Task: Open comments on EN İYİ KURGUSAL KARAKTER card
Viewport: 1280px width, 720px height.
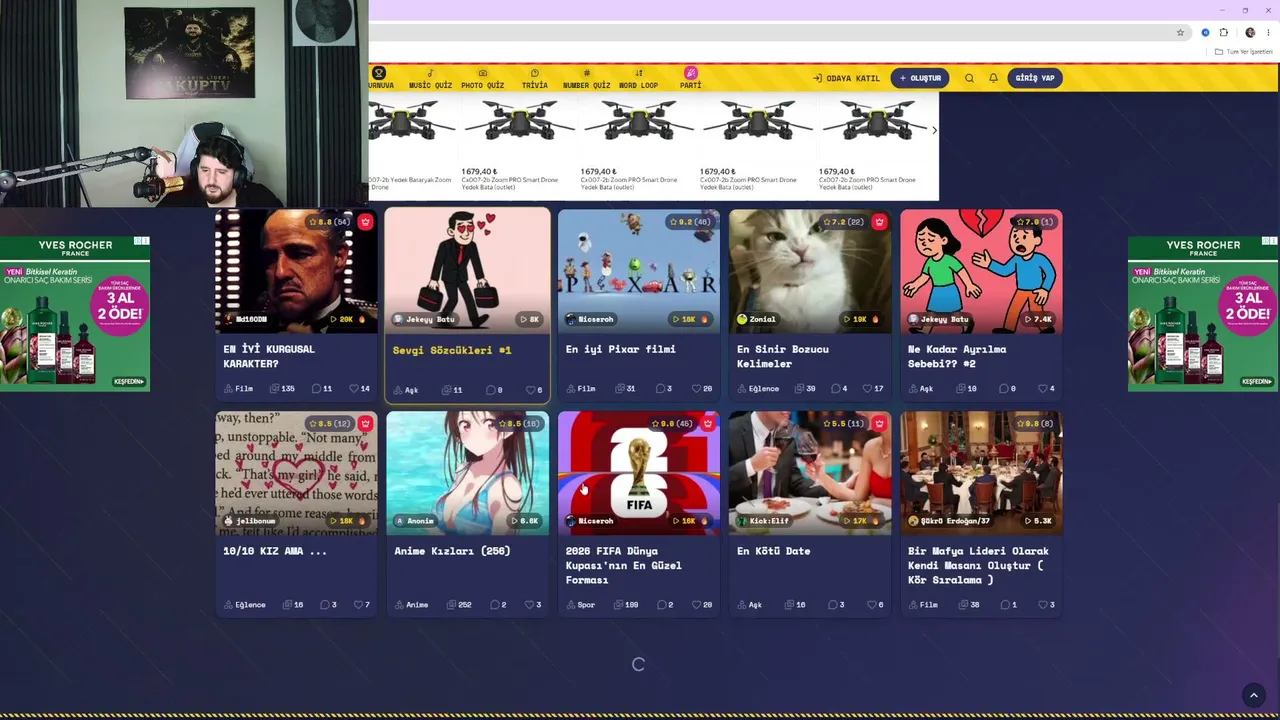Action: click(322, 389)
